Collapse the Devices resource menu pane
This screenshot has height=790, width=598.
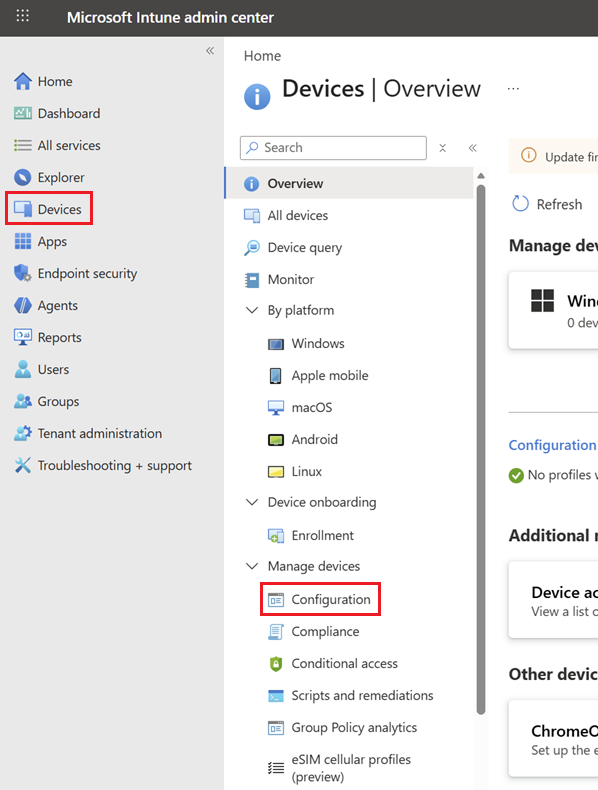[473, 148]
